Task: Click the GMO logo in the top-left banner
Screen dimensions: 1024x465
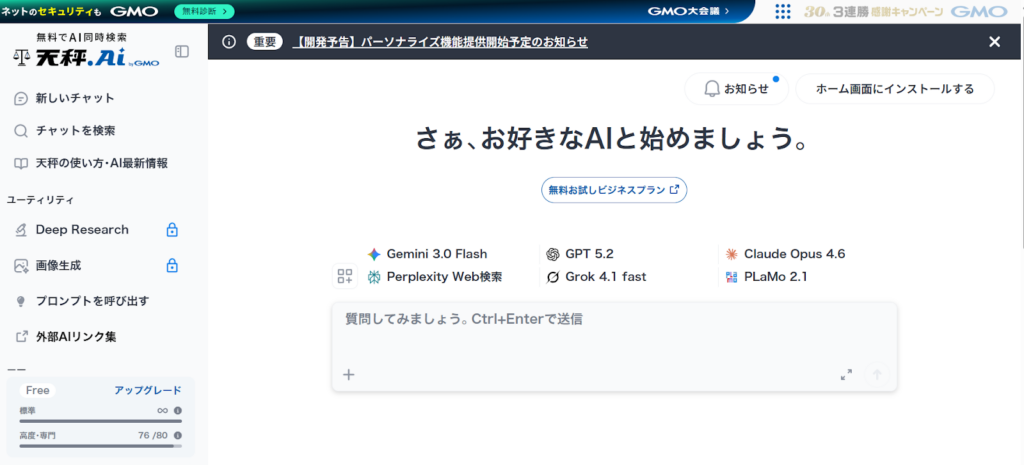Action: (135, 11)
